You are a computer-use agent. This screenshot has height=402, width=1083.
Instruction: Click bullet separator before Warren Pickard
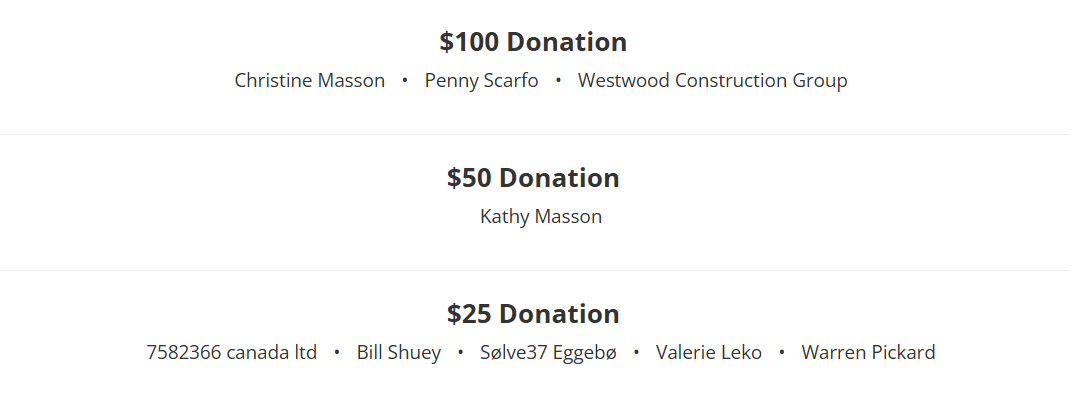tap(781, 352)
